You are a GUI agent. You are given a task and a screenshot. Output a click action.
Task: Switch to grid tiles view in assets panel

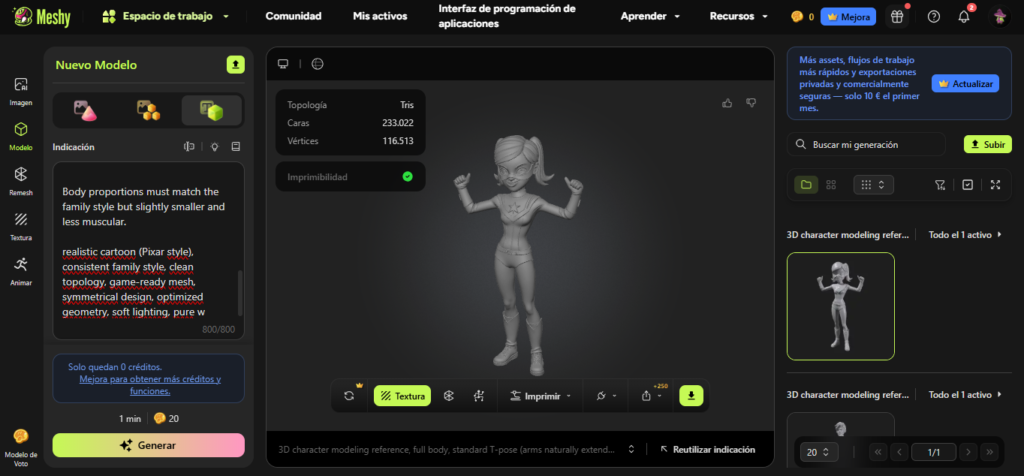[831, 185]
